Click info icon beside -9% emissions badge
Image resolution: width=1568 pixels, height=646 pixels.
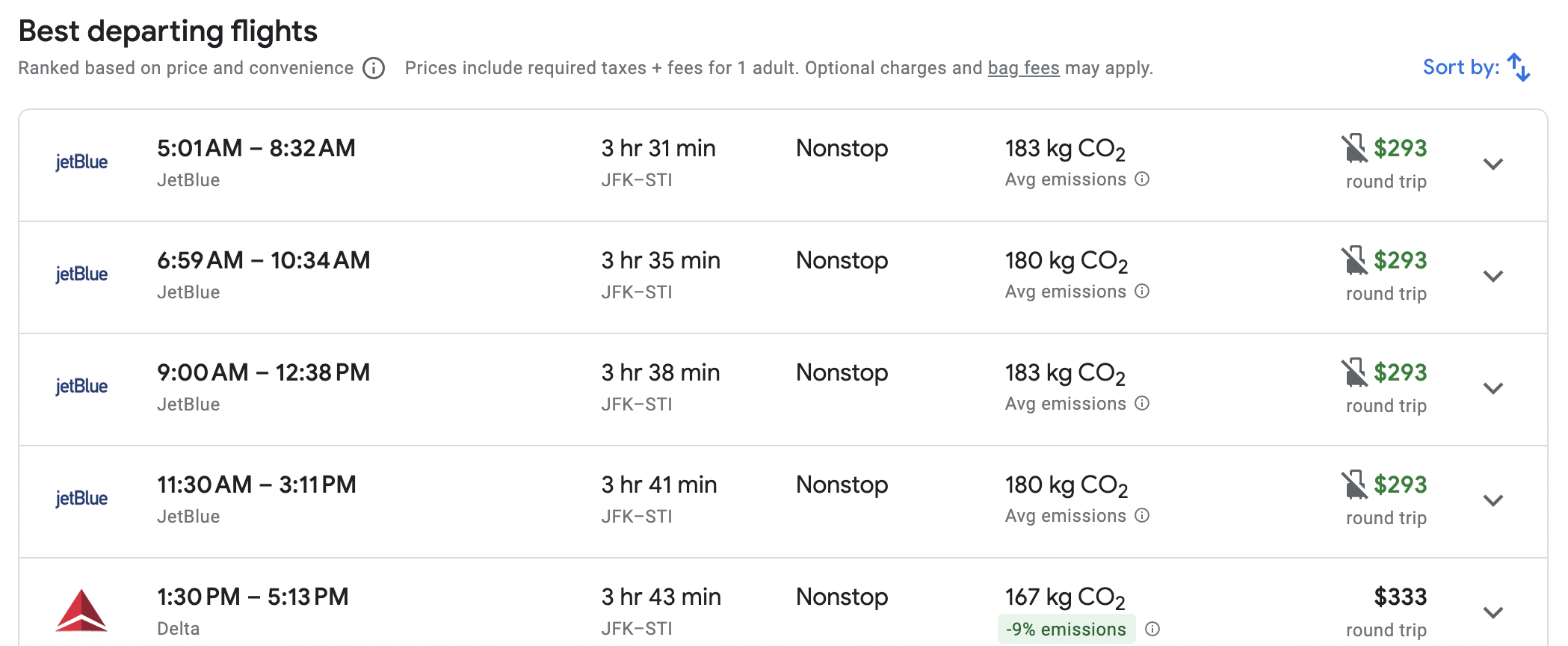click(x=1152, y=629)
